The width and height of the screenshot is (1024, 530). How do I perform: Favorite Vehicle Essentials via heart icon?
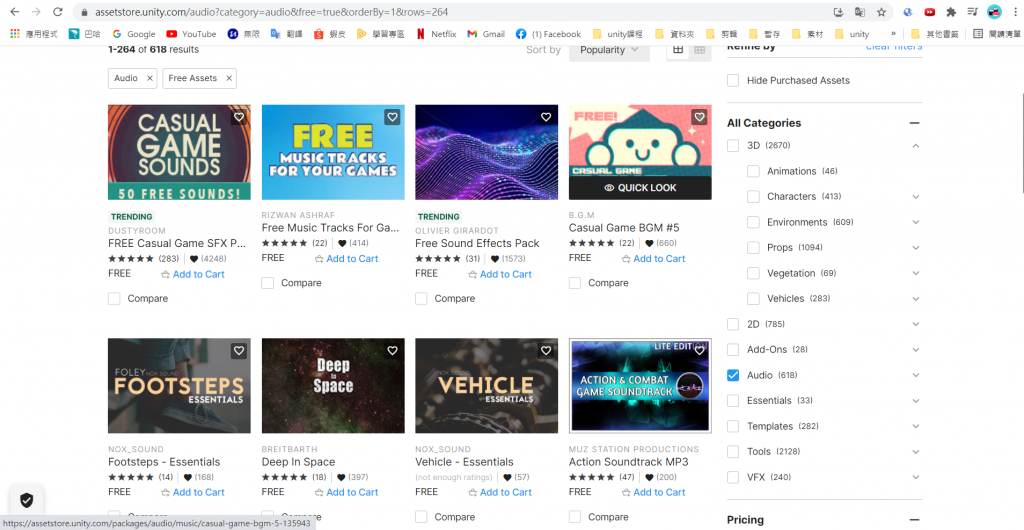click(x=546, y=351)
